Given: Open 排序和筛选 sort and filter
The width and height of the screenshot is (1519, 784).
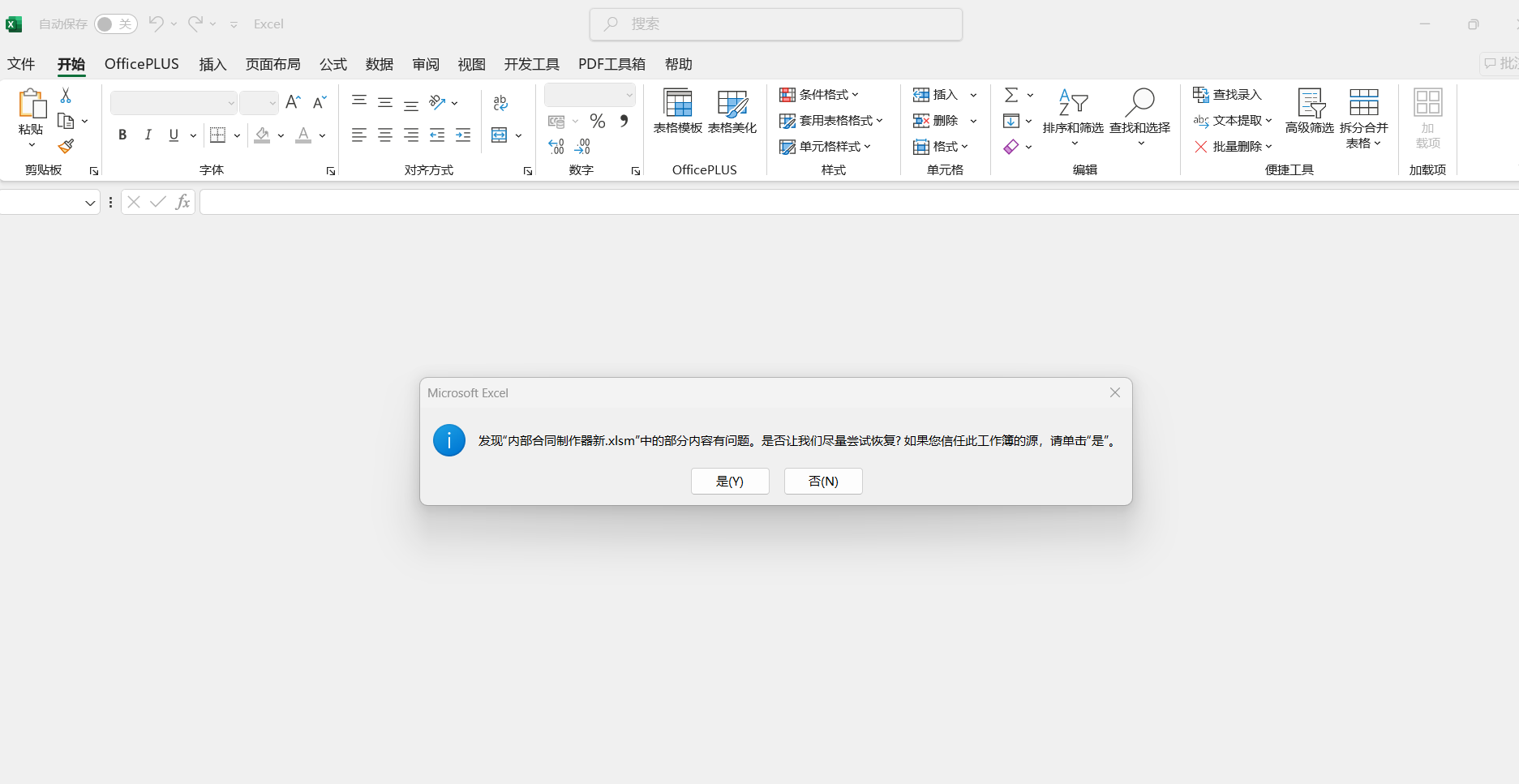Looking at the screenshot, I should 1073,118.
